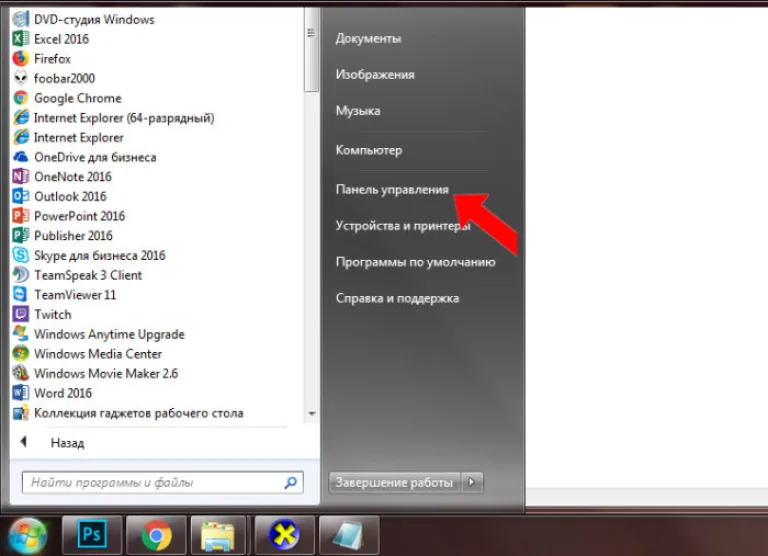Open Документы in the right pane

pyautogui.click(x=368, y=38)
